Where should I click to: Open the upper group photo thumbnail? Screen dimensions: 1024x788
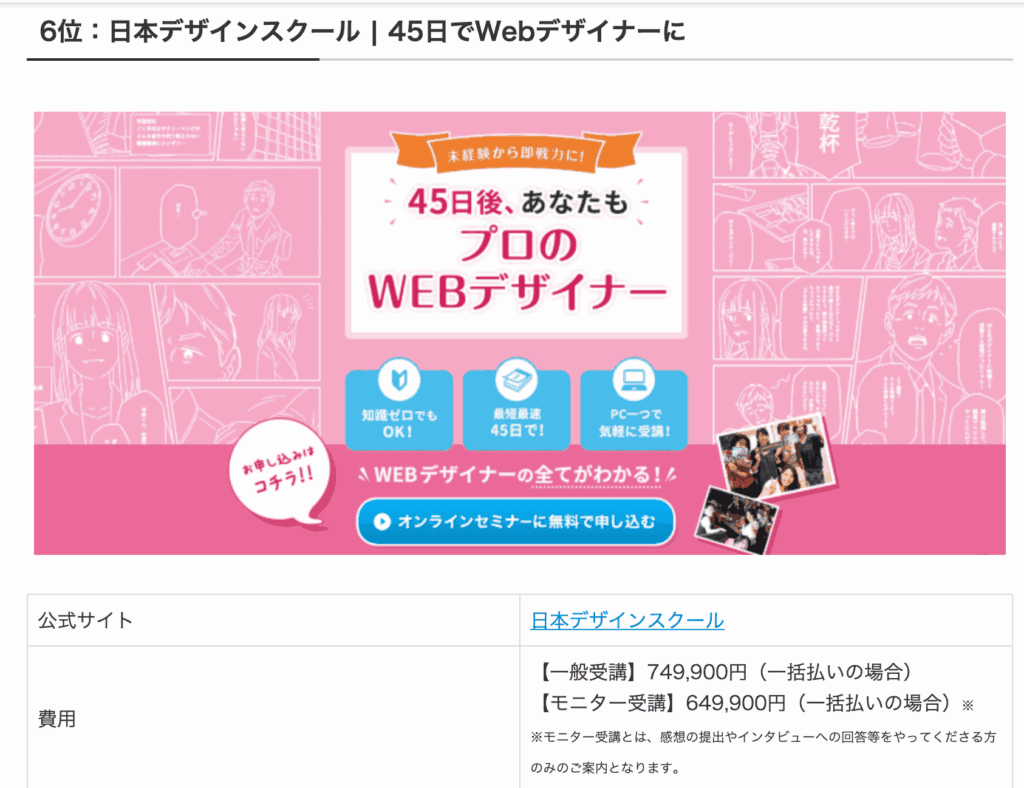point(775,459)
